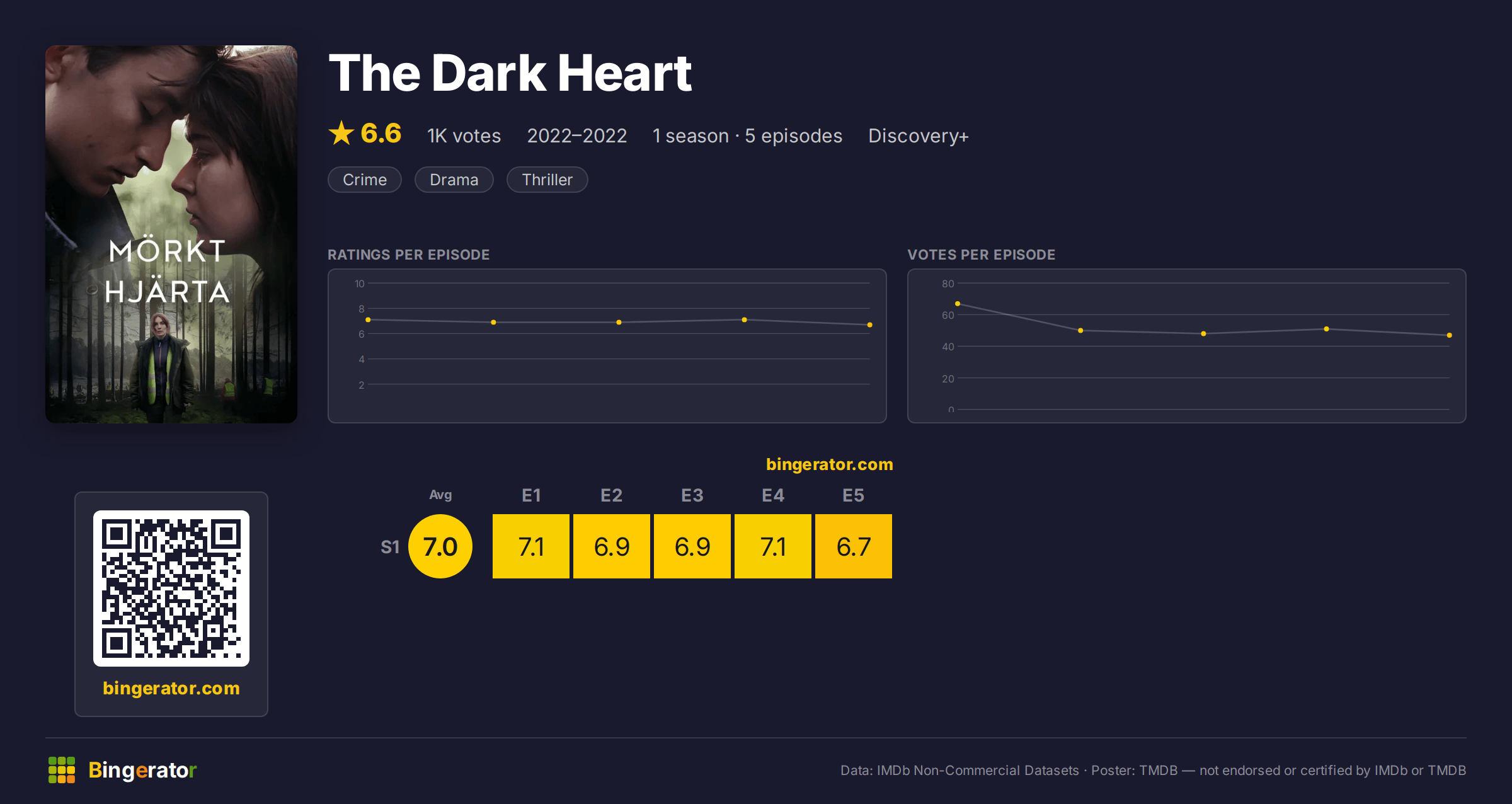Click the S1 season row label
This screenshot has height=804, width=1512.
390,547
